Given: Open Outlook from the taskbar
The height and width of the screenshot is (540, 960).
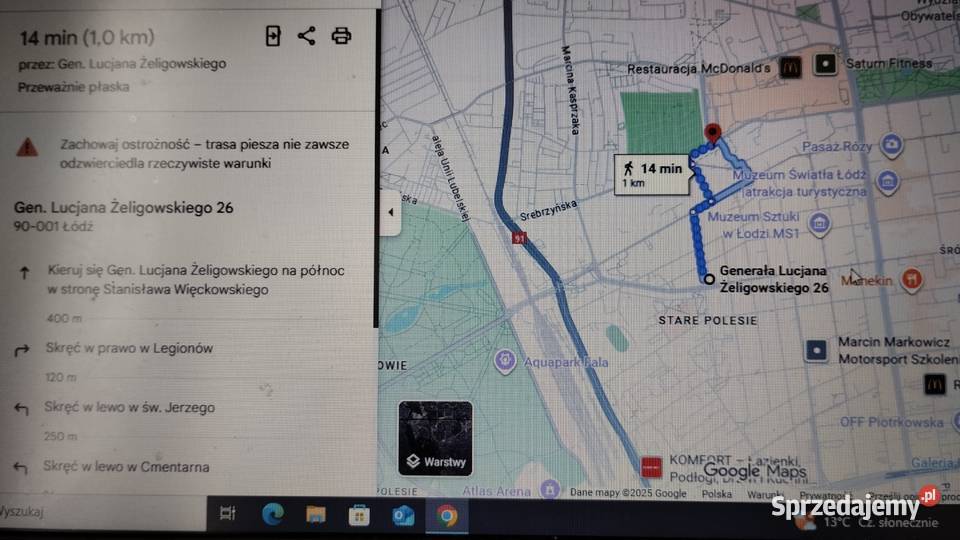Looking at the screenshot, I should 403,516.
